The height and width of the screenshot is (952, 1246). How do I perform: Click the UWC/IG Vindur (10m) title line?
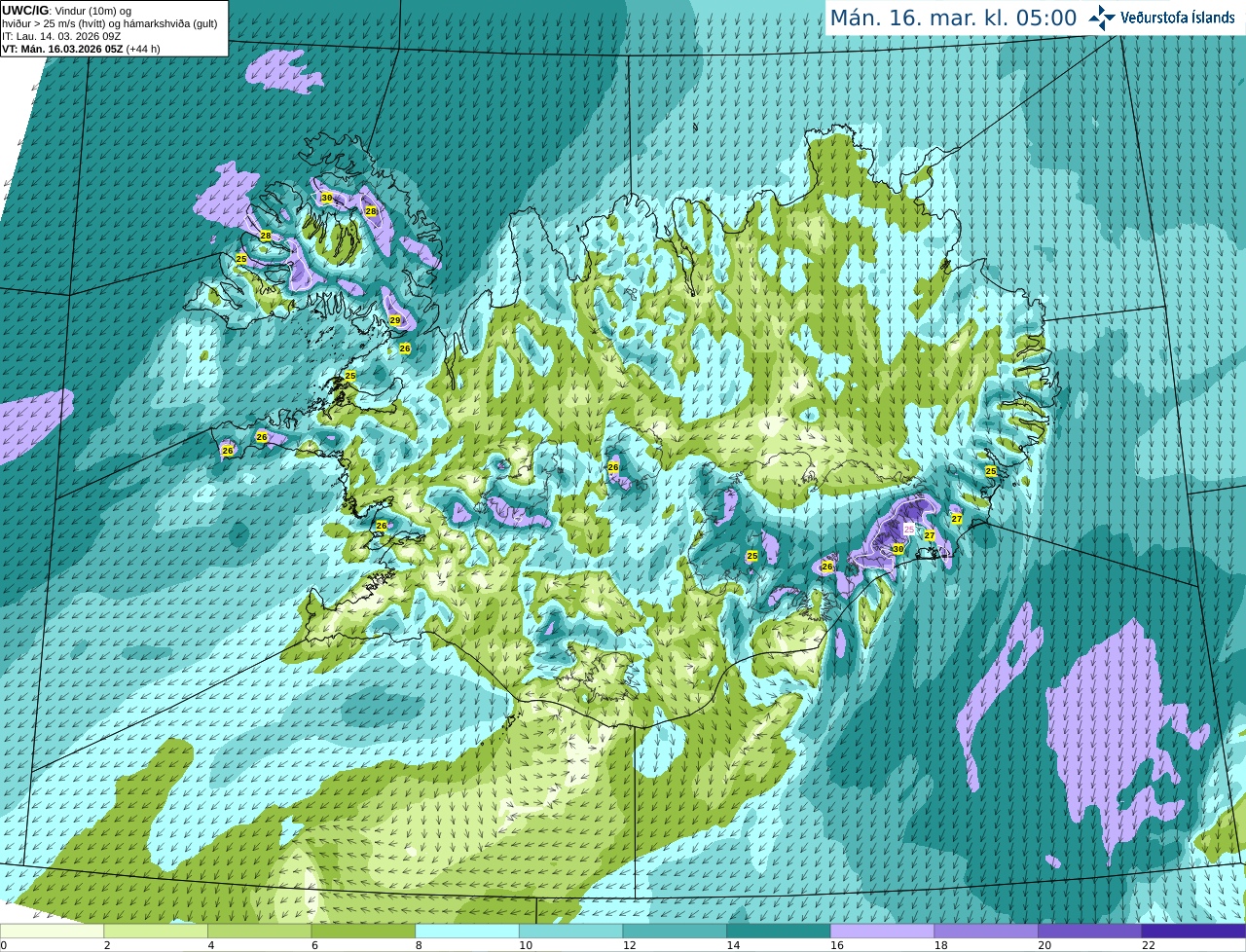coord(68,11)
